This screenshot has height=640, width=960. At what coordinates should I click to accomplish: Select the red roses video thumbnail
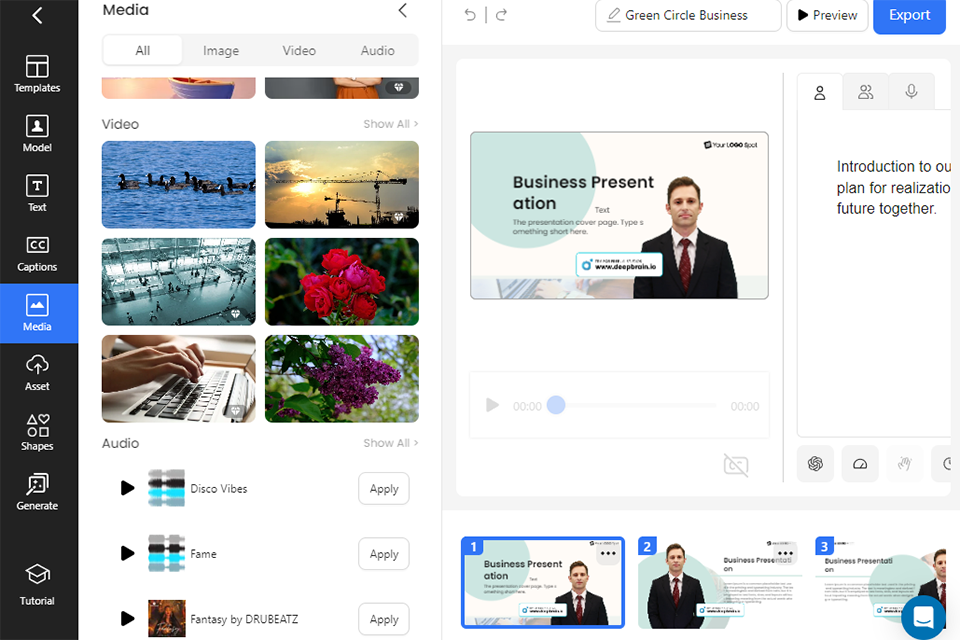(342, 282)
